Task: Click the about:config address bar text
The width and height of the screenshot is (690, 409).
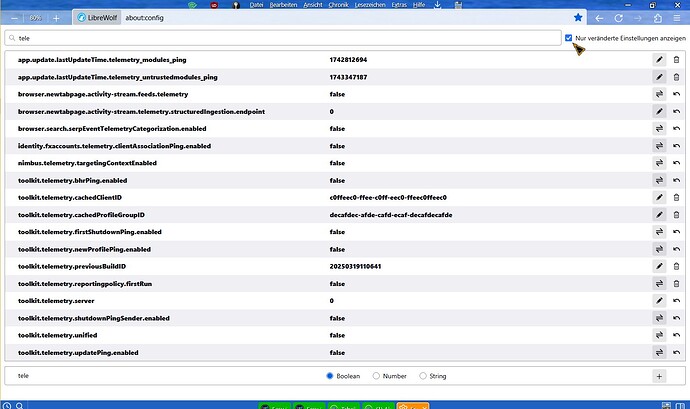Action: pyautogui.click(x=144, y=18)
